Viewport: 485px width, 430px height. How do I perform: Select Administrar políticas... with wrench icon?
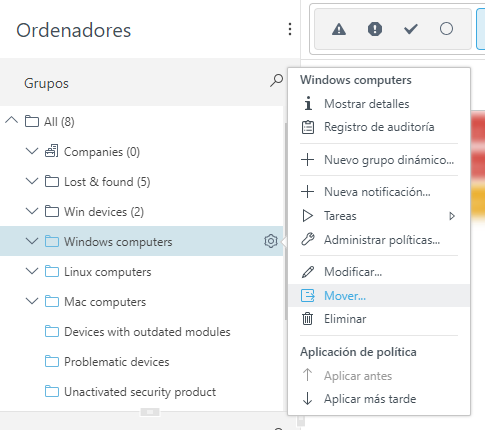[x=379, y=240]
